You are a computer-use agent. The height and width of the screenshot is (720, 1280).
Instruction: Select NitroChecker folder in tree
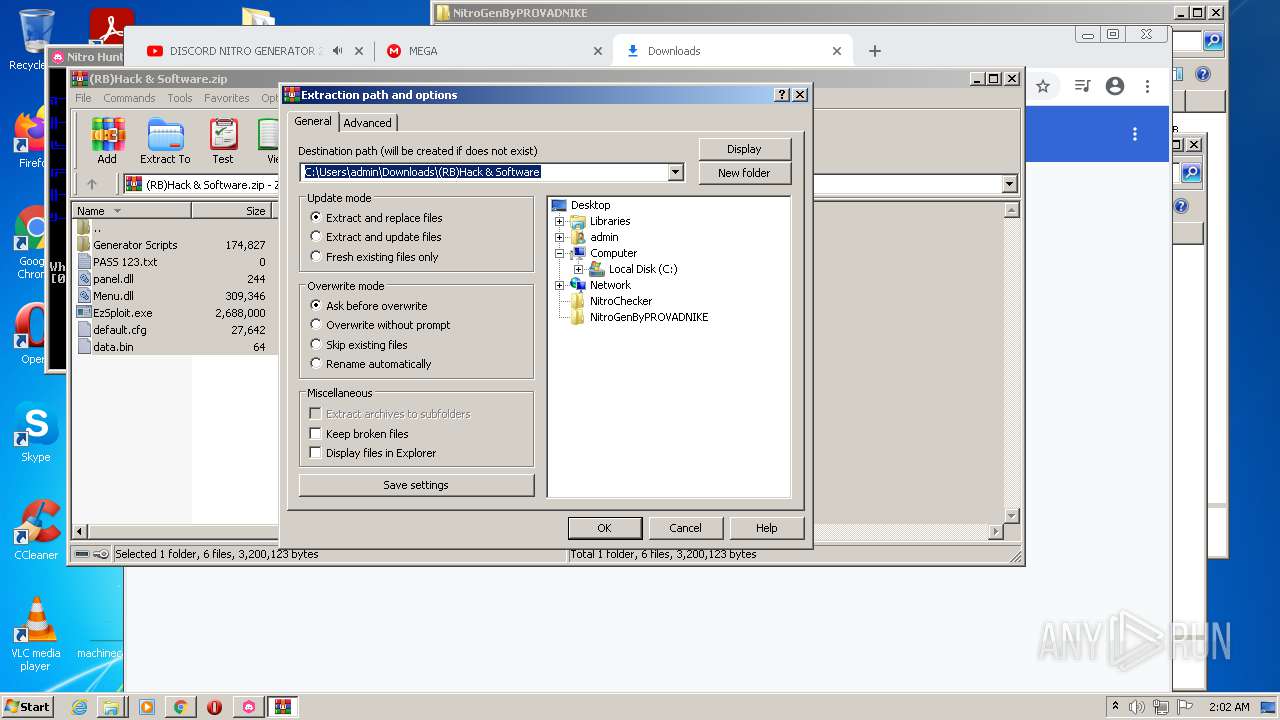(621, 301)
